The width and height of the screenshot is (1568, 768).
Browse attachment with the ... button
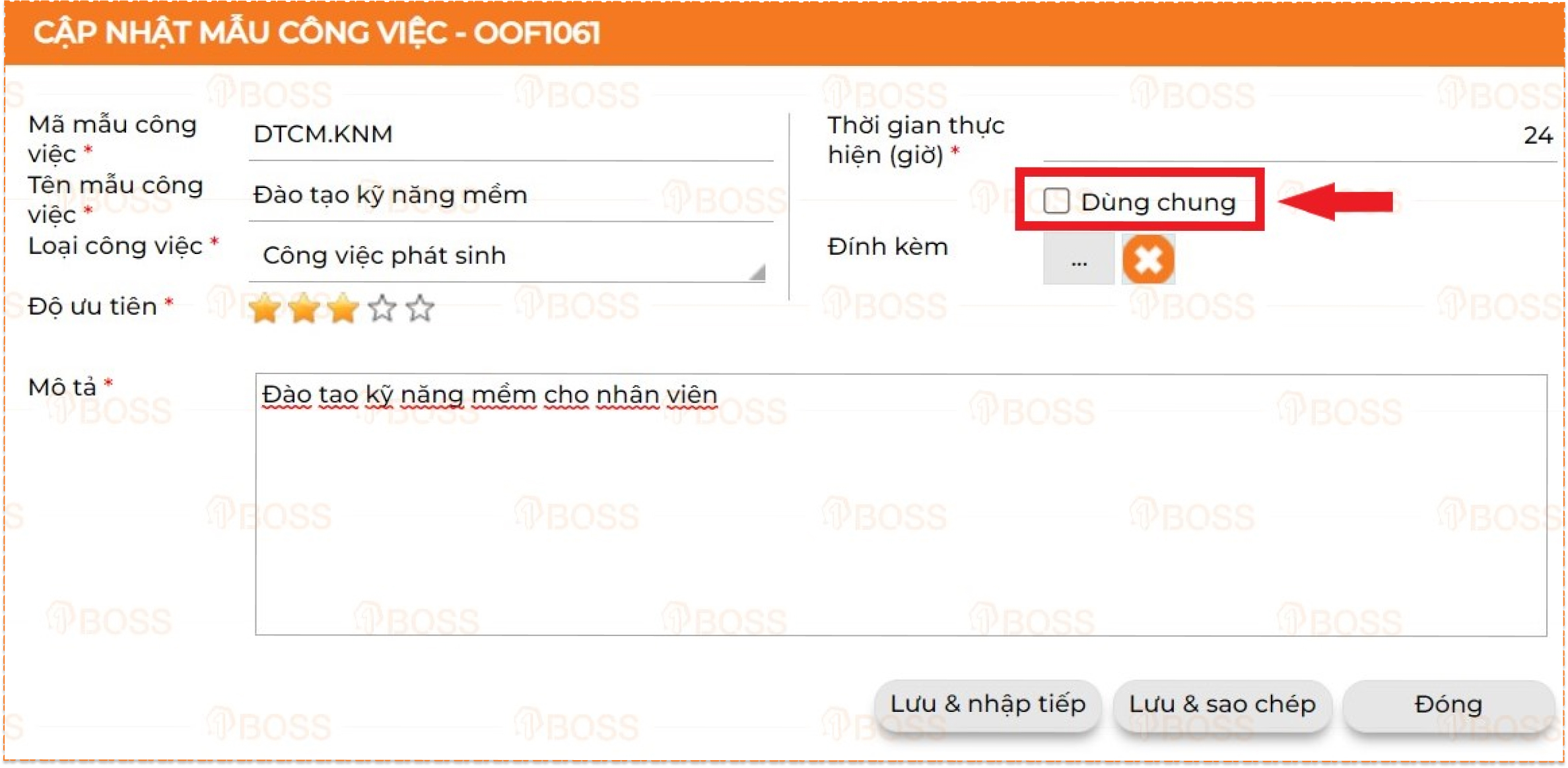tap(1078, 260)
